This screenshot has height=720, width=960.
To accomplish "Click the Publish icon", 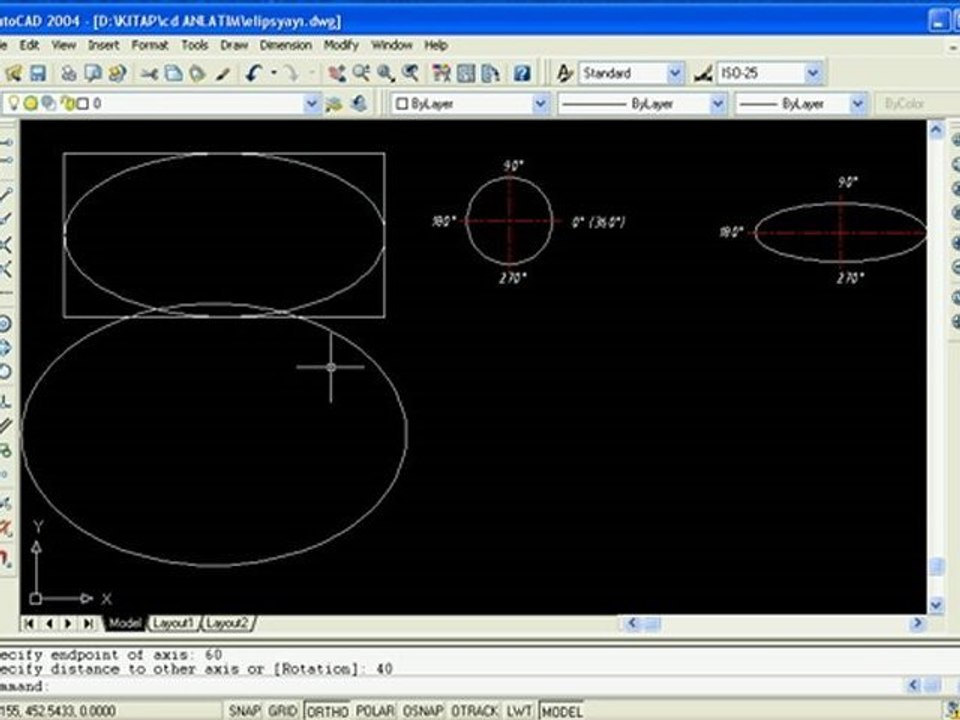I will coord(117,73).
